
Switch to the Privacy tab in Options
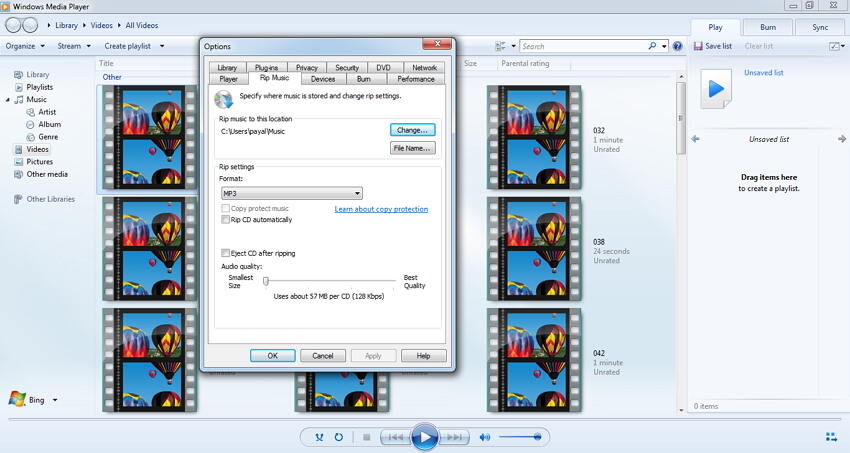(x=306, y=68)
